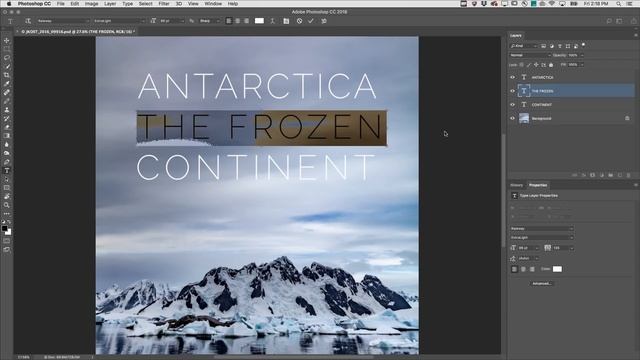Select the Hand tool
This screenshot has height=360, width=640.
(7, 196)
